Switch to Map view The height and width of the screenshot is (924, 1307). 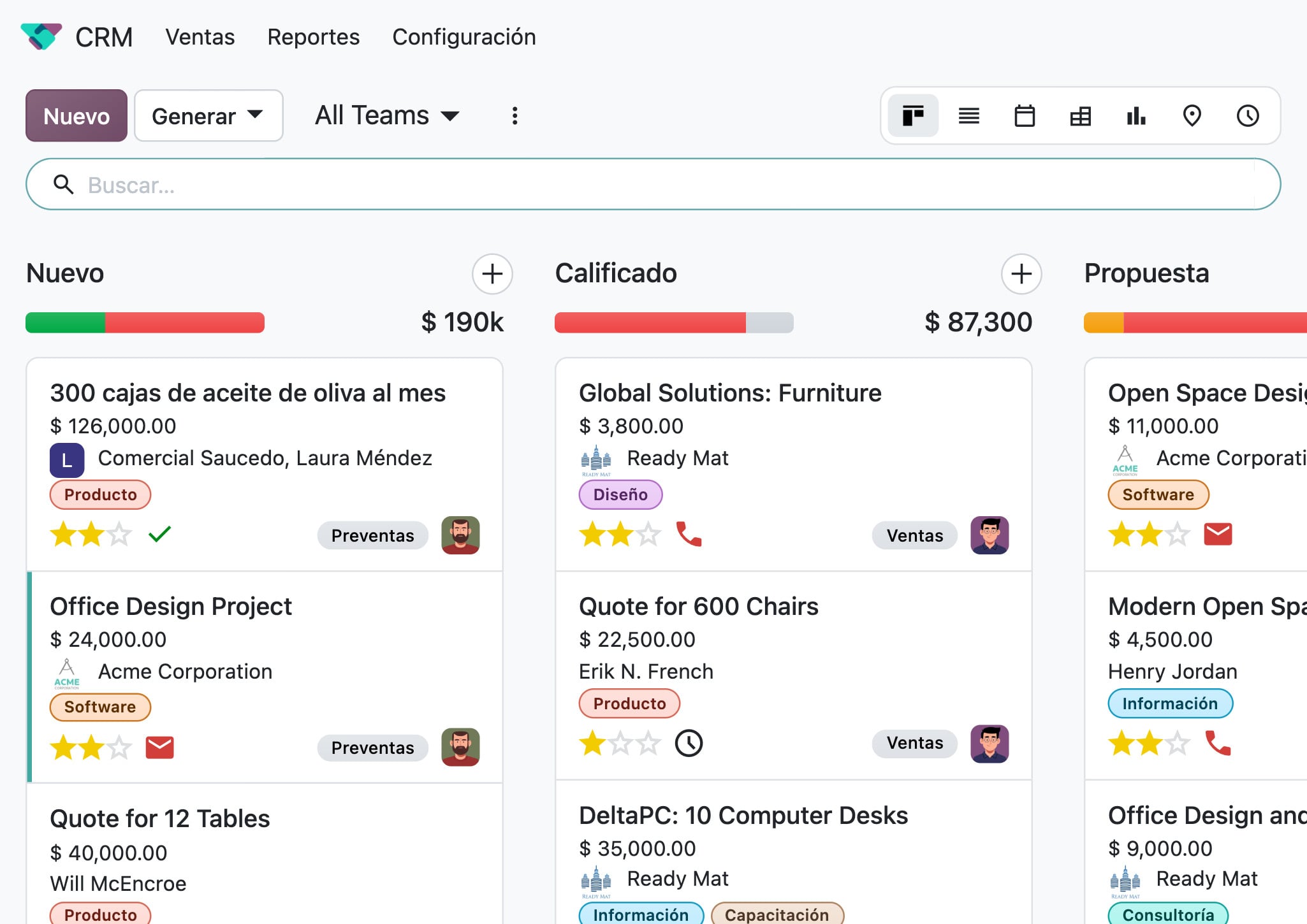point(1192,116)
